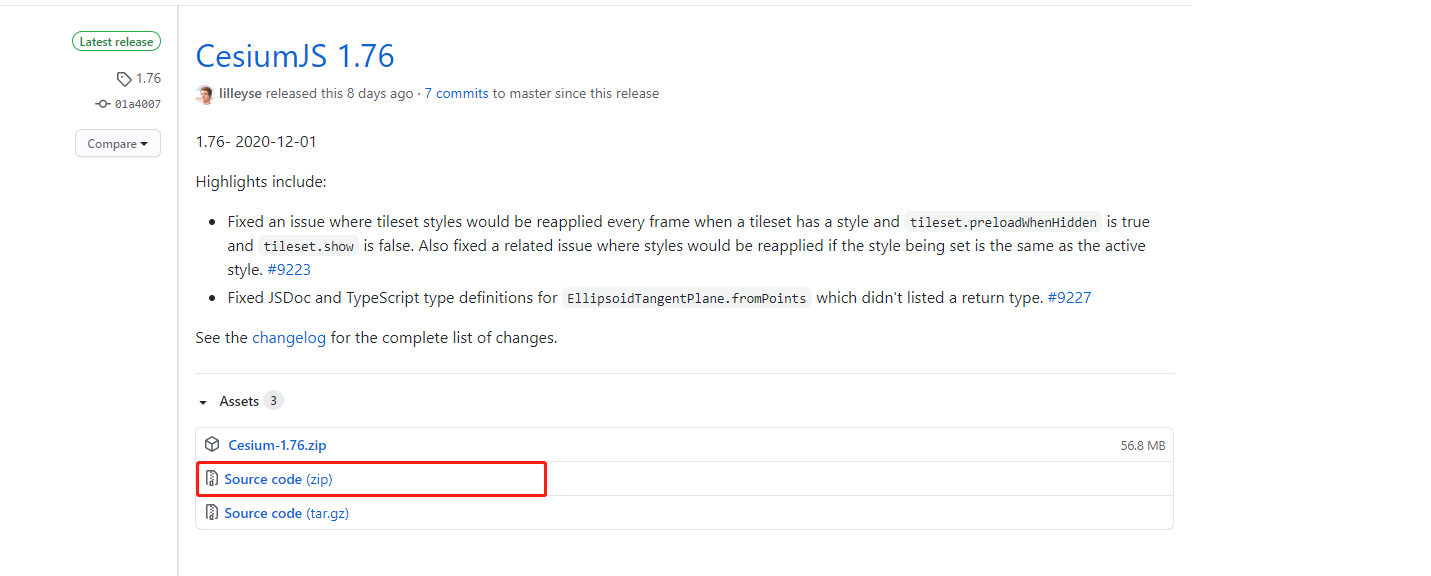Open the Compare dropdown
Screen dimensions: 1431x576
tap(117, 144)
